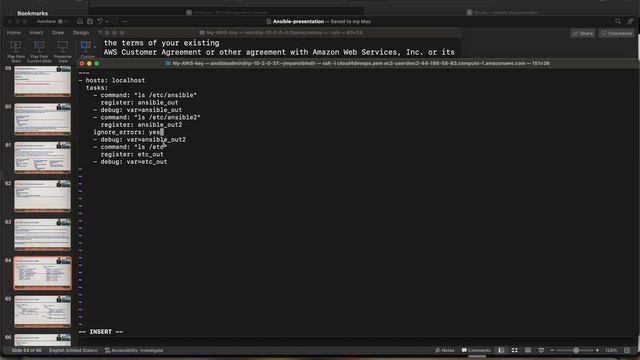Click 'debug: var=ansible_out2' line

pyautogui.click(x=139, y=140)
